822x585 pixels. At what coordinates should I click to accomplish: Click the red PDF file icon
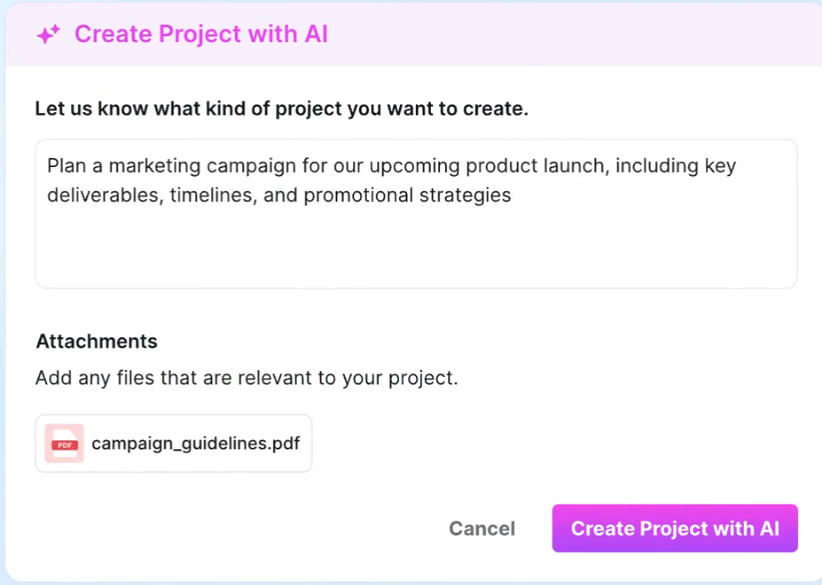(x=64, y=443)
